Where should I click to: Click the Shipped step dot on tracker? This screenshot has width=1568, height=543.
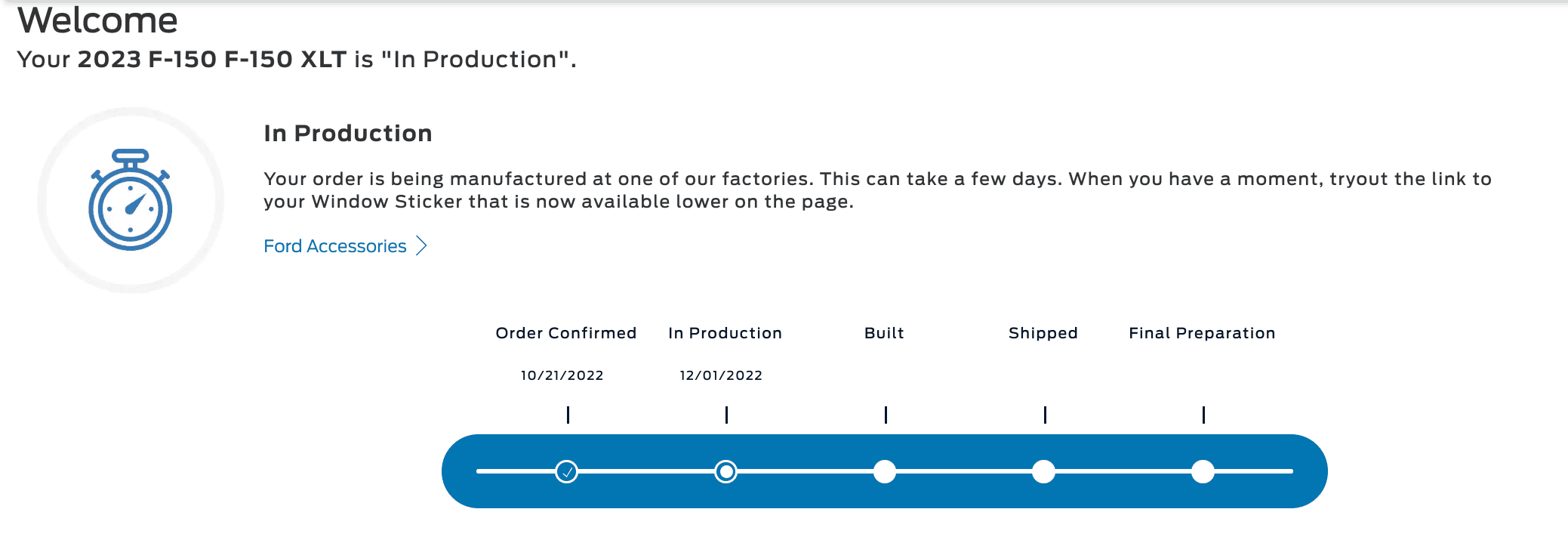1043,472
